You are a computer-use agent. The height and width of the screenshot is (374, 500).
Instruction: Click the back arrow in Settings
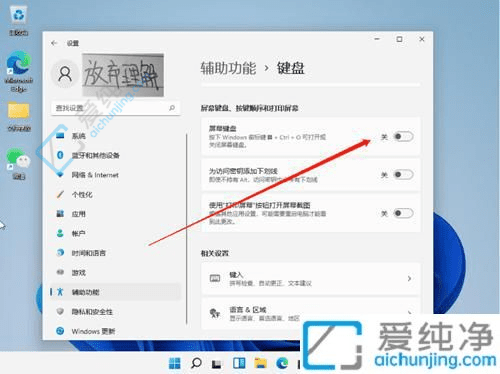click(x=54, y=43)
